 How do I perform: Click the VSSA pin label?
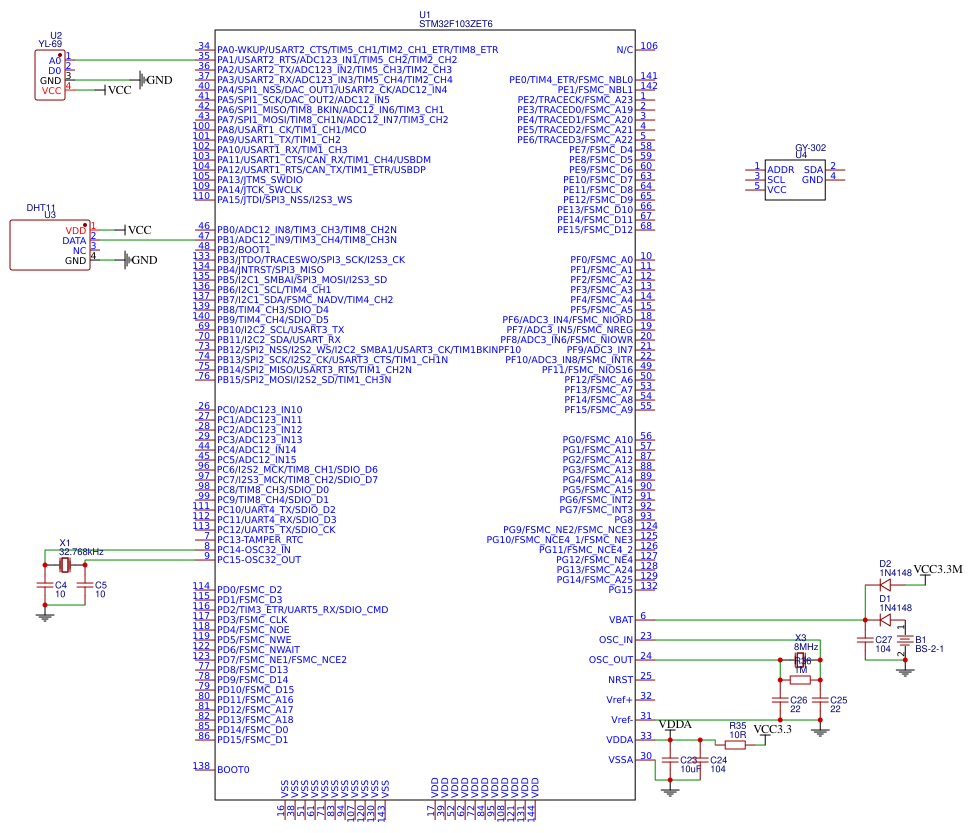click(x=621, y=760)
